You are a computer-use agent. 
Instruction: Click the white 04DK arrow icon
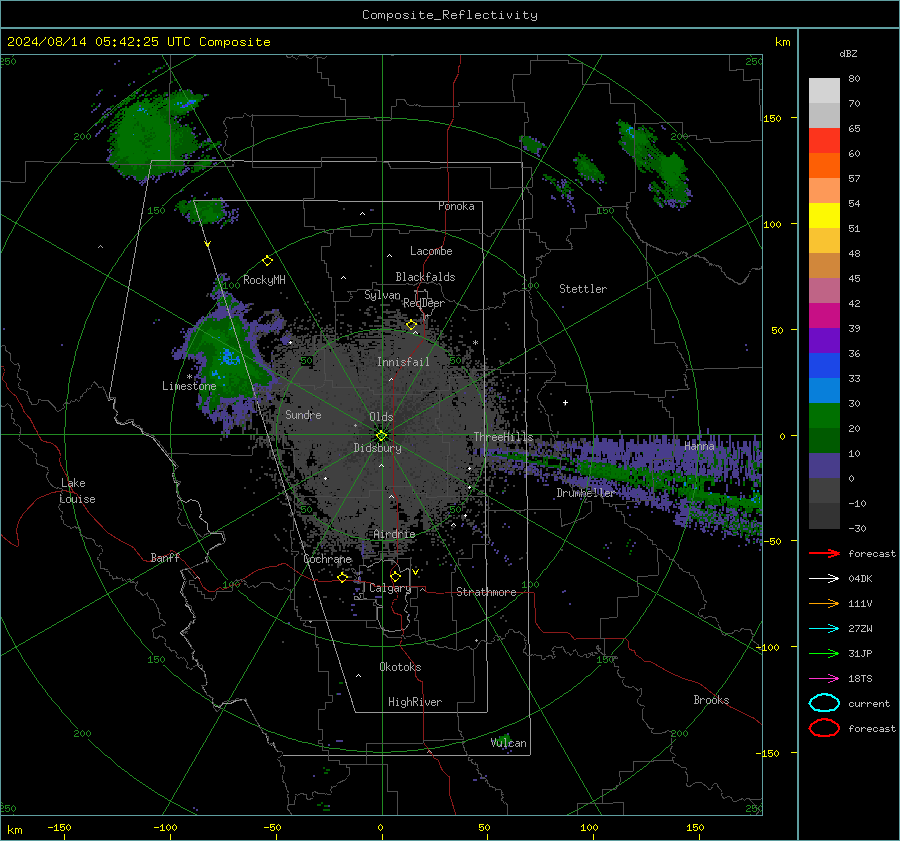pos(824,579)
